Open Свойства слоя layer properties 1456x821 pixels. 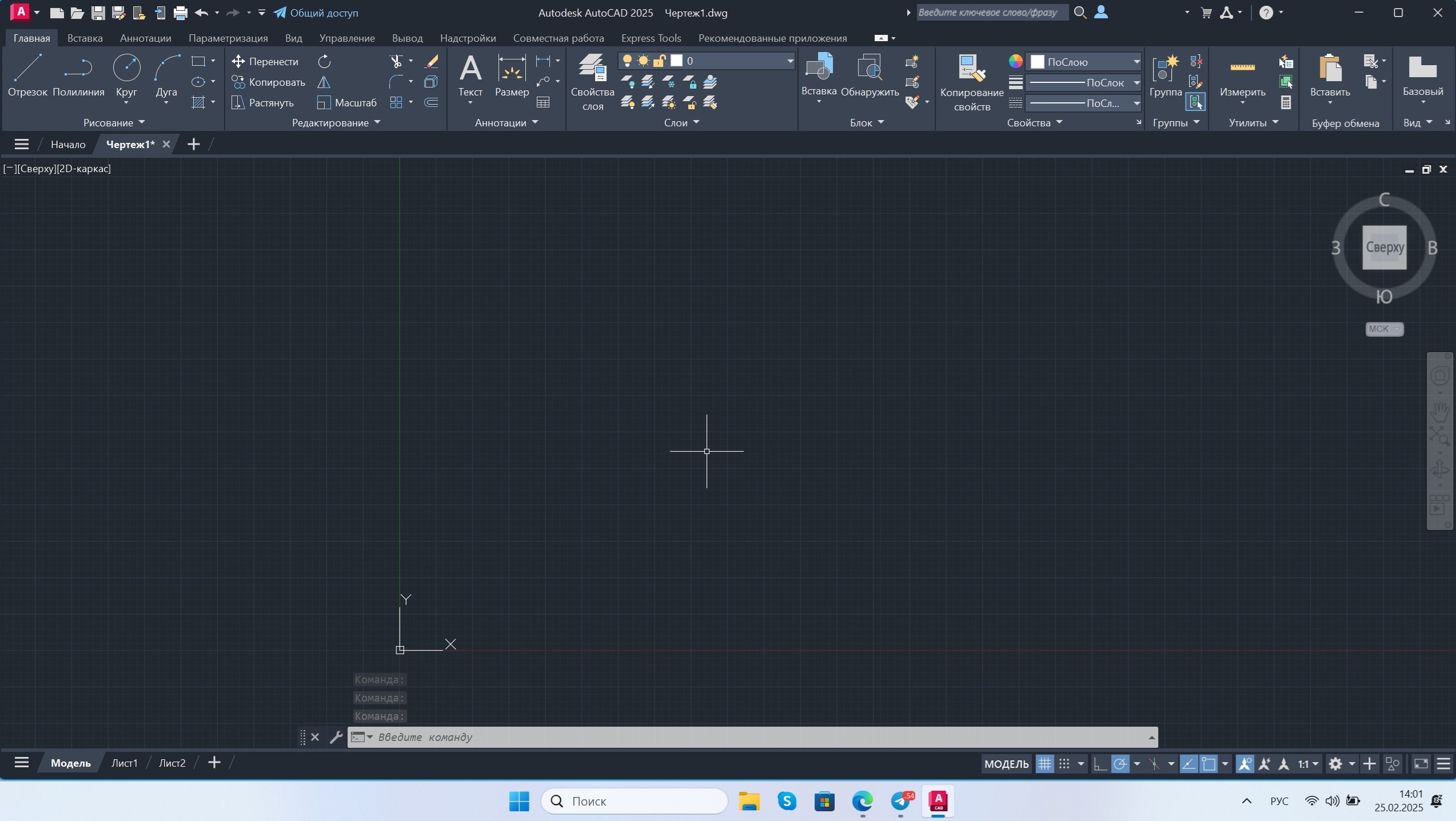(x=592, y=82)
